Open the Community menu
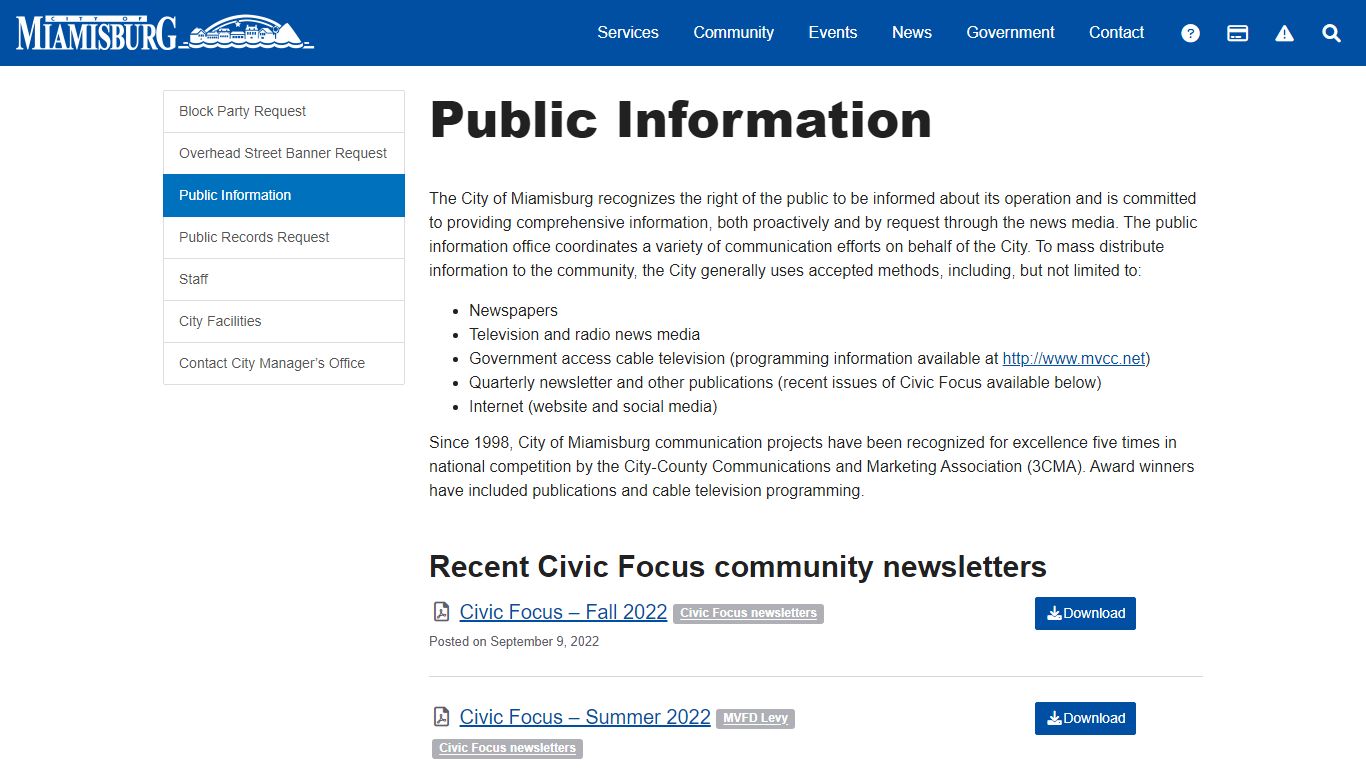The width and height of the screenshot is (1366, 768). [734, 32]
